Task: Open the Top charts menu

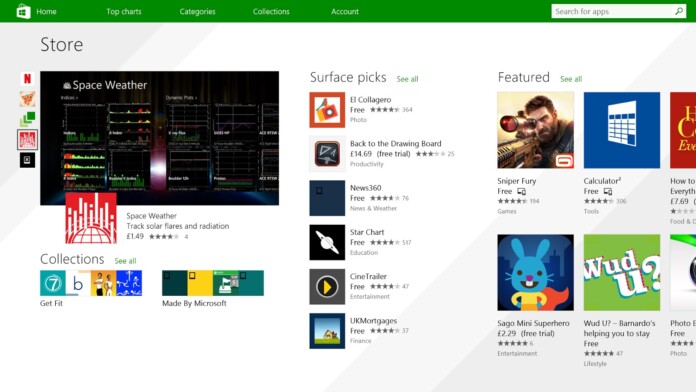Action: click(124, 12)
